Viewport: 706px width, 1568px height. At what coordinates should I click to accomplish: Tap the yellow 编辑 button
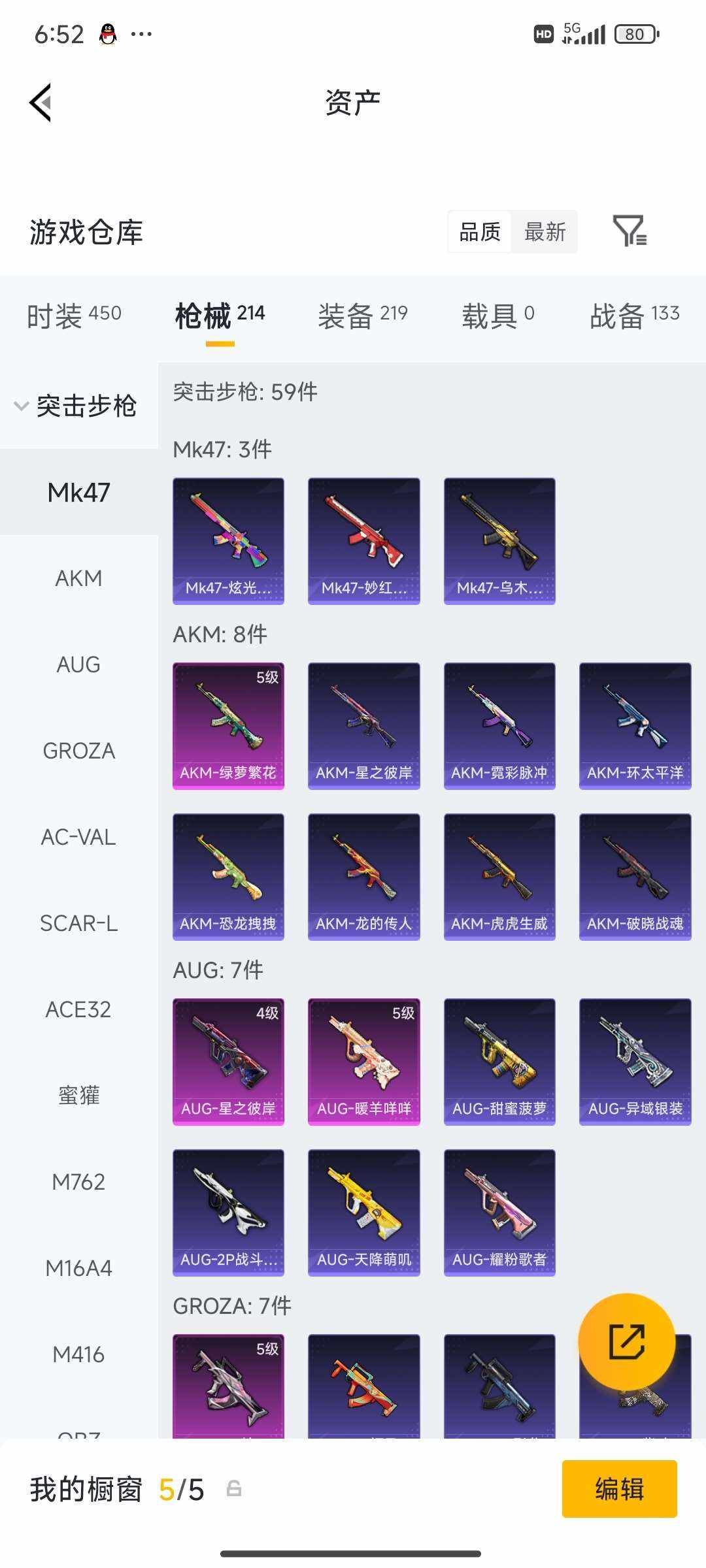[x=620, y=1489]
